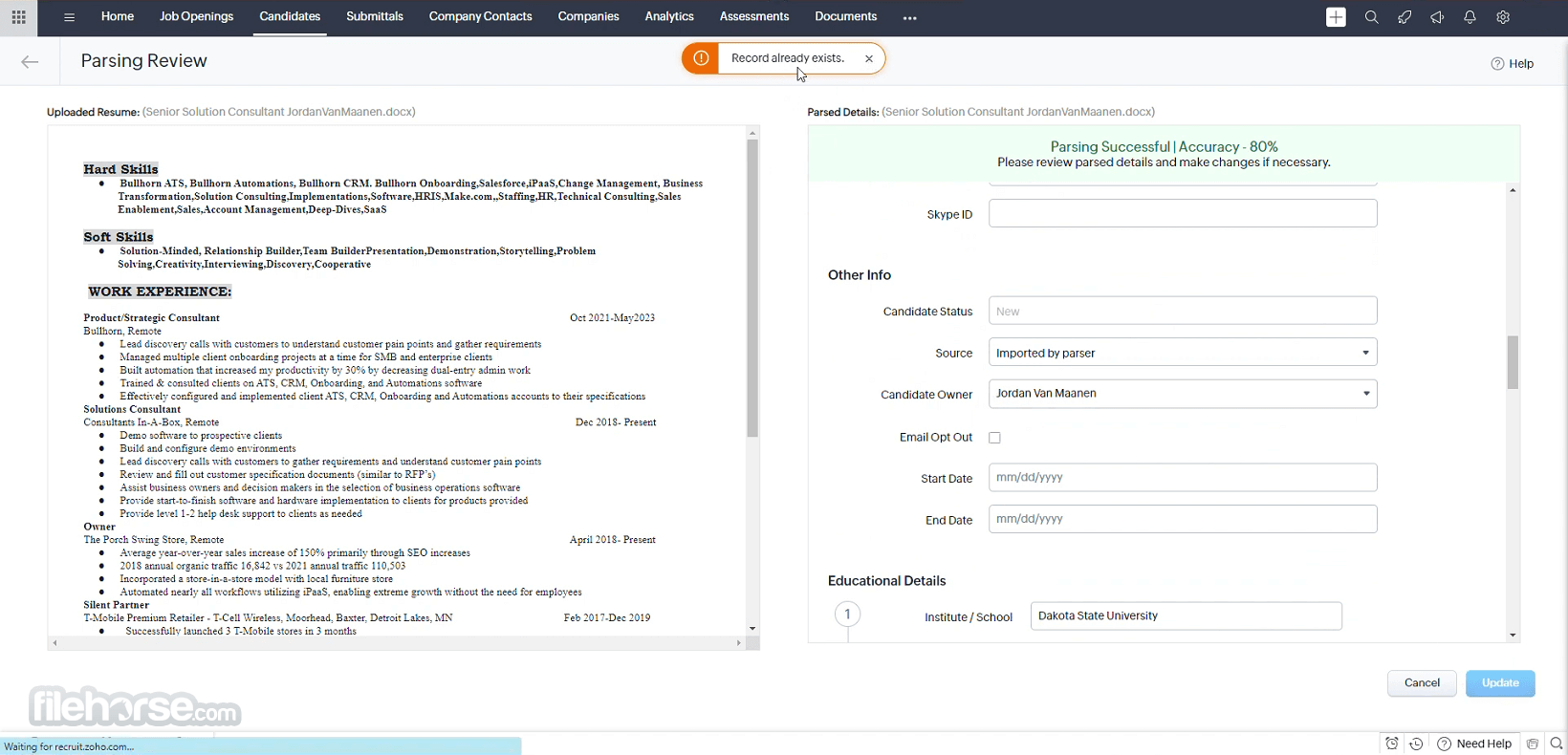Go to the Home tab

(118, 16)
